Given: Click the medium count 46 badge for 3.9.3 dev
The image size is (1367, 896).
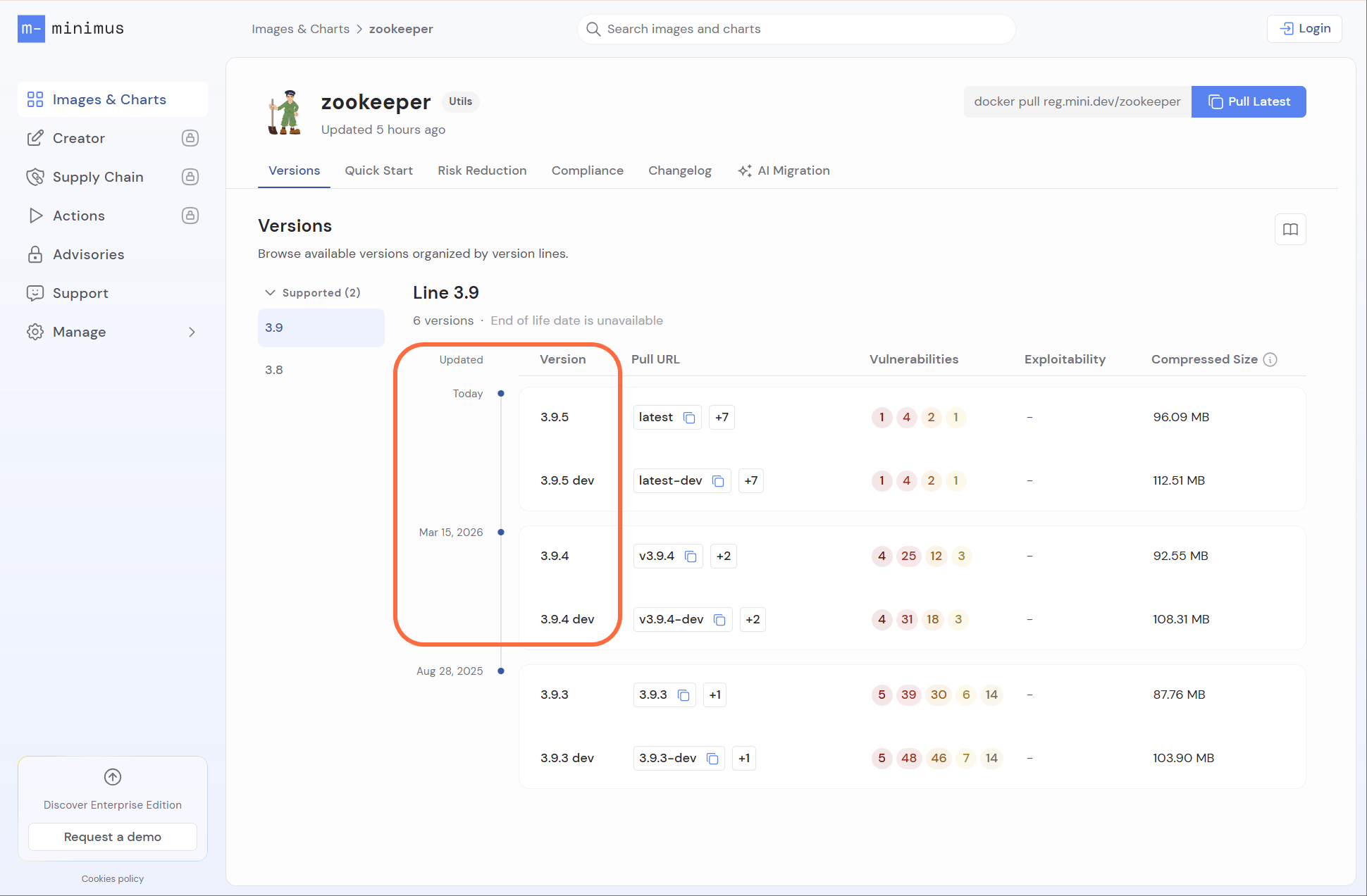Looking at the screenshot, I should 939,759.
